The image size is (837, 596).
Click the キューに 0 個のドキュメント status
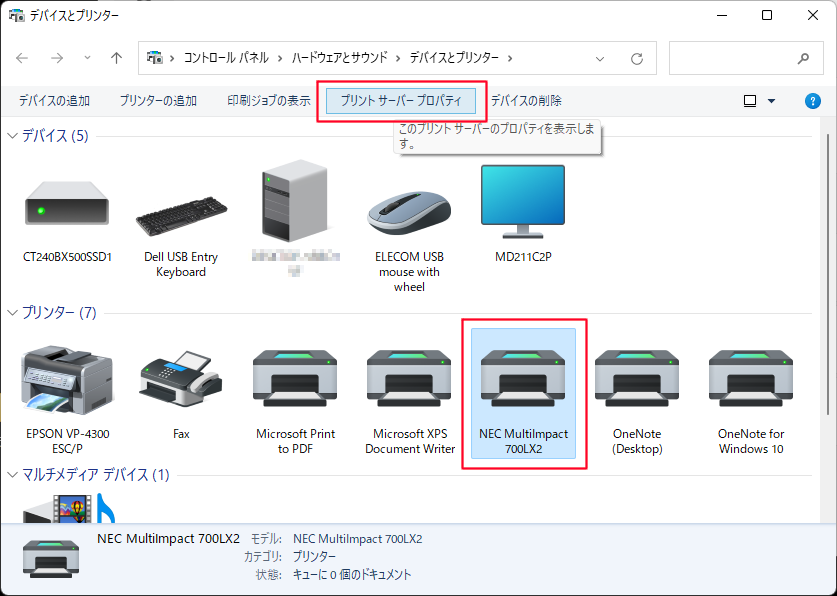352,575
